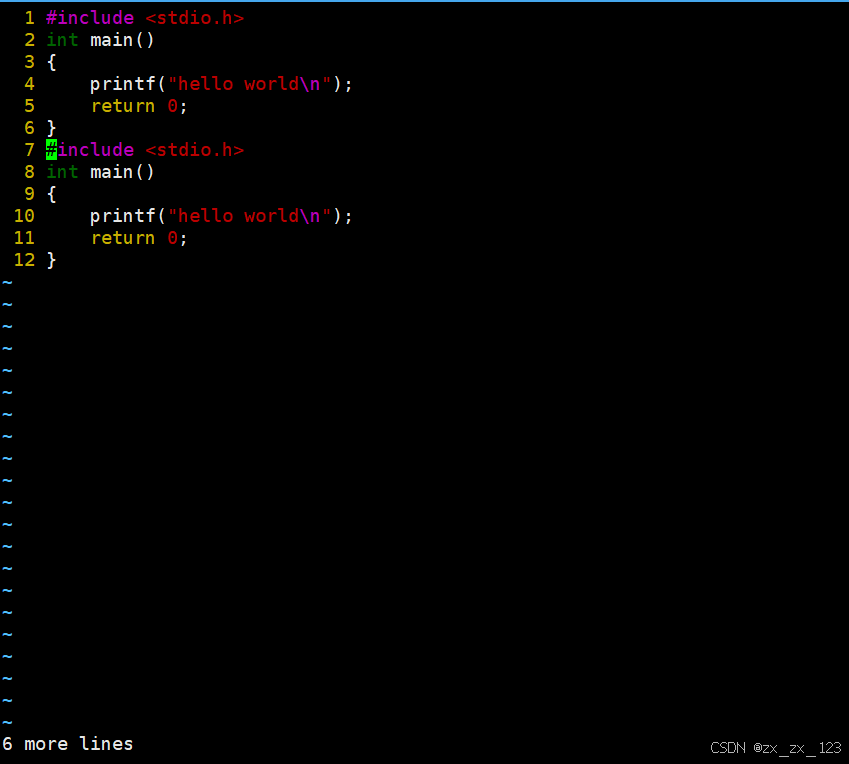Click the '0' value on line 5
Screen dimensions: 849x764
[x=173, y=106]
